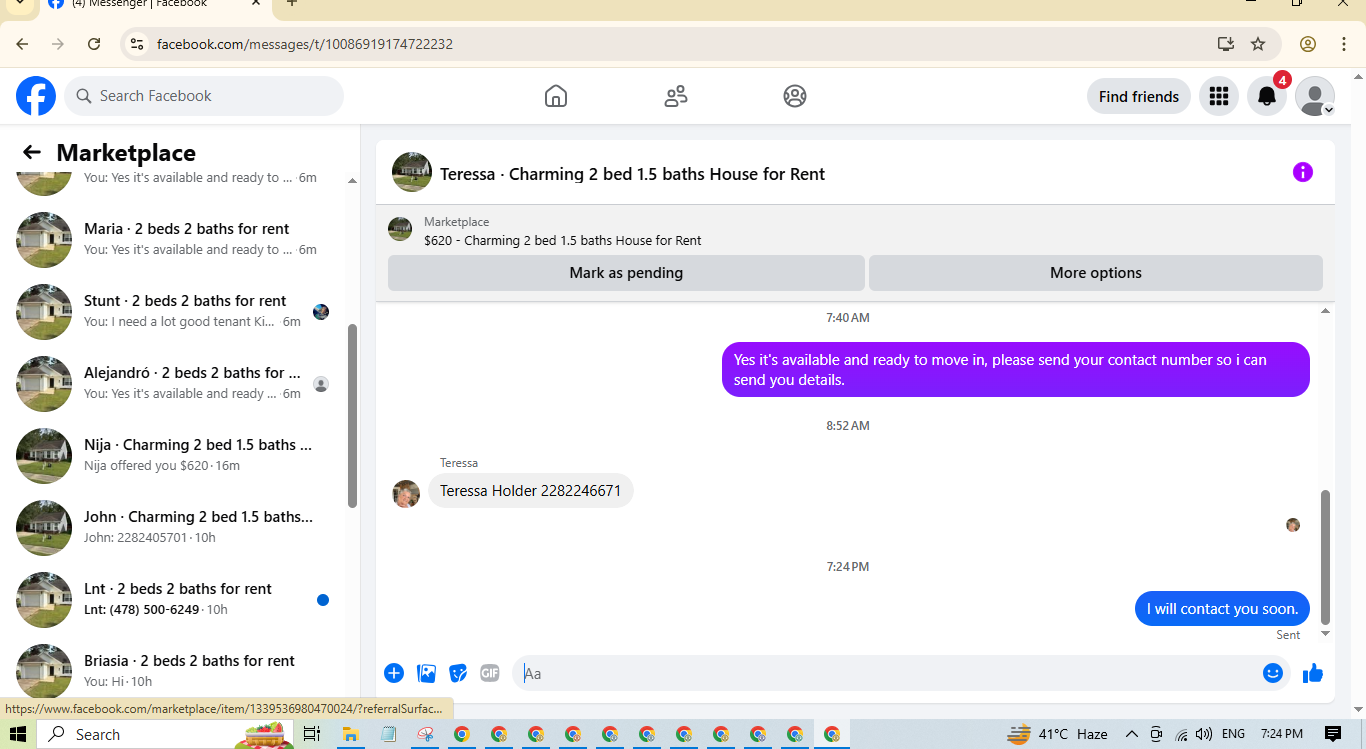Attach a file with the photo icon
This screenshot has width=1366, height=749.
pos(426,673)
